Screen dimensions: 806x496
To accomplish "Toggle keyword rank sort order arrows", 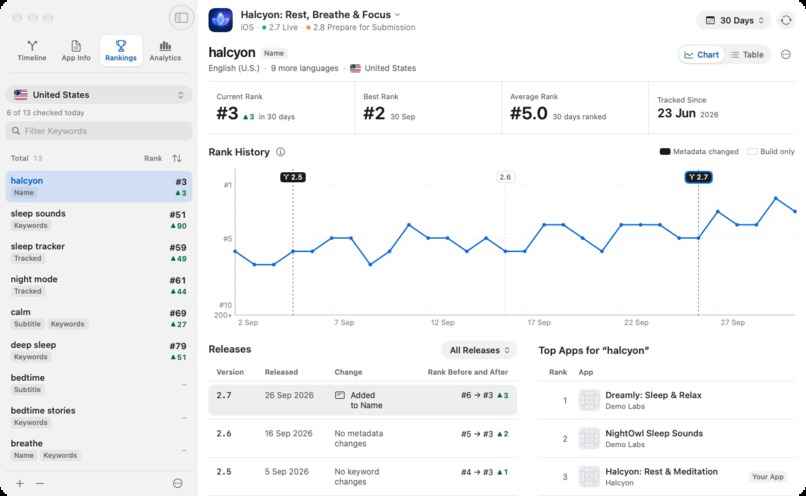I will point(177,158).
